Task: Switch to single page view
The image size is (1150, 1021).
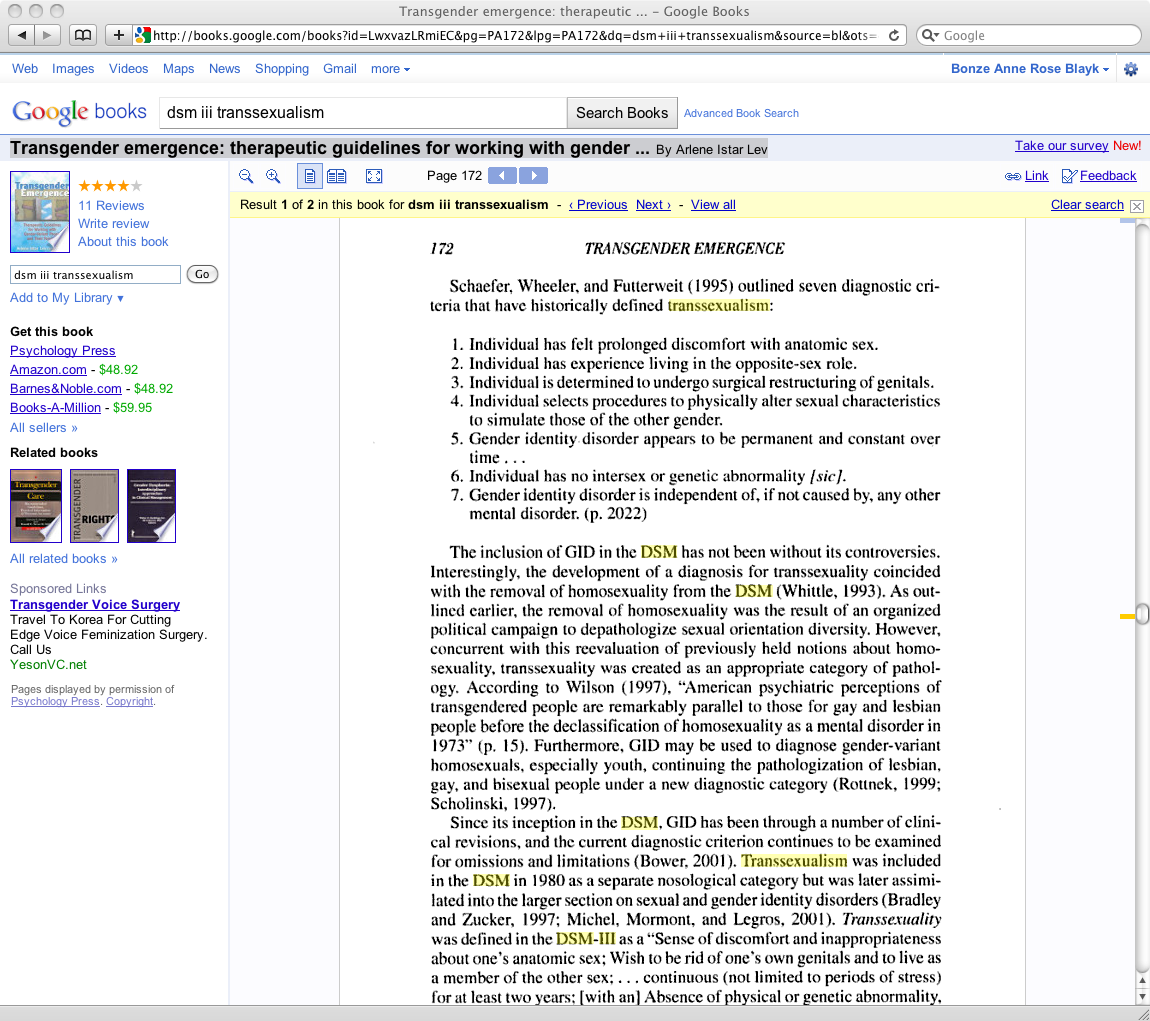Action: pos(310,176)
